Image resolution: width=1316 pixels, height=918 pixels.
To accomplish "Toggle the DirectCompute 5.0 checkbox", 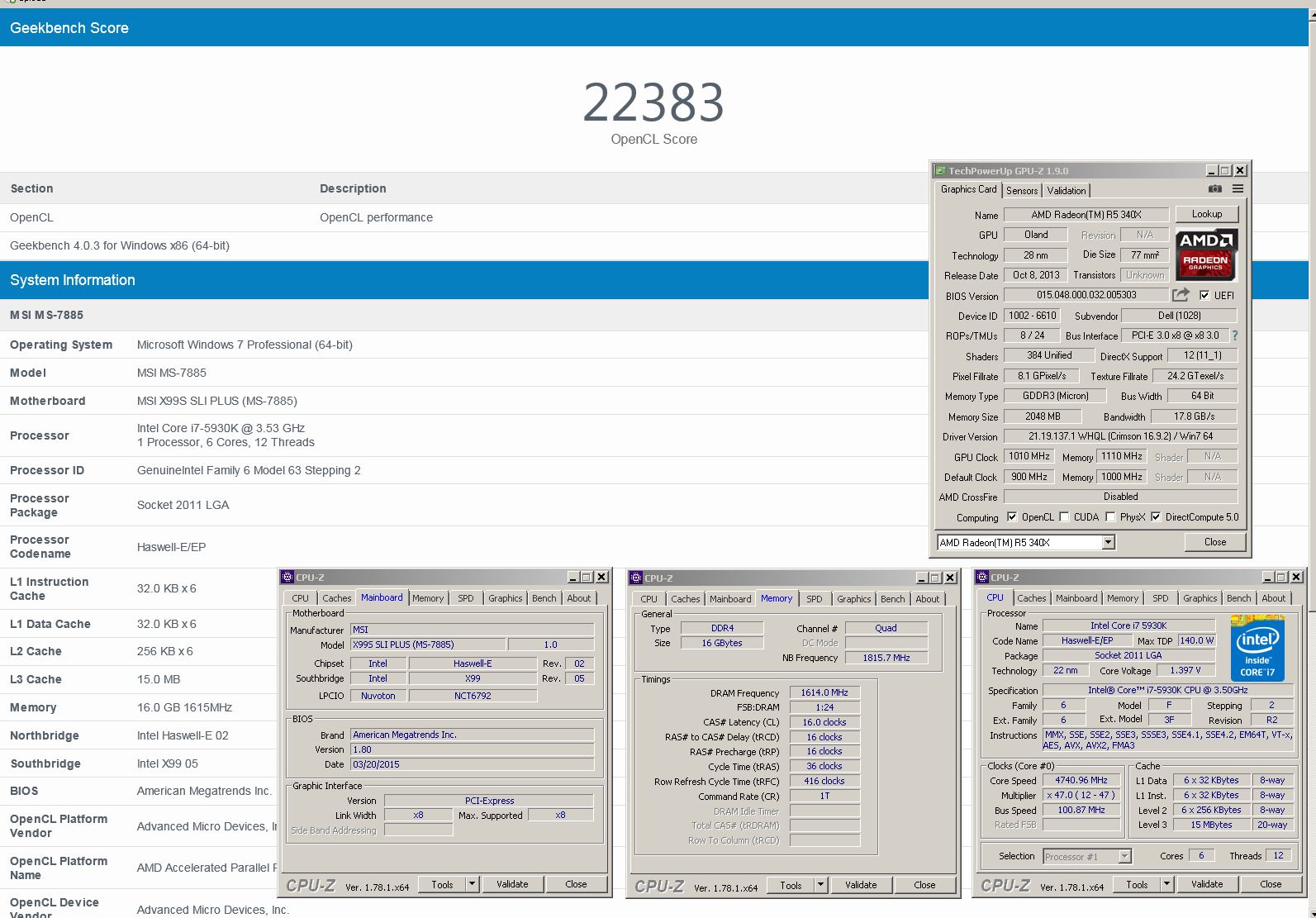I will (x=1156, y=517).
